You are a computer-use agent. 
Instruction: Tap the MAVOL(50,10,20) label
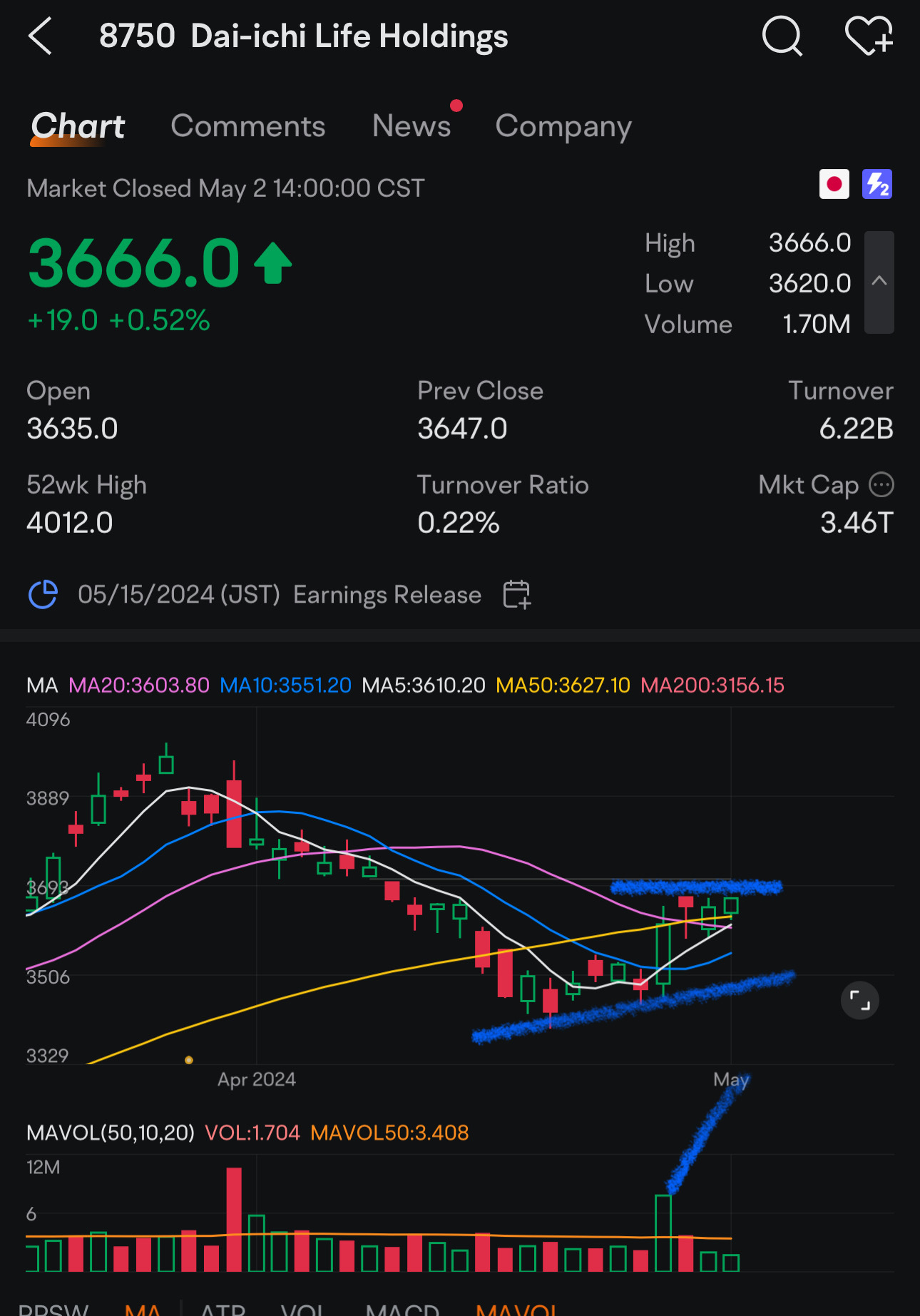click(x=111, y=1133)
